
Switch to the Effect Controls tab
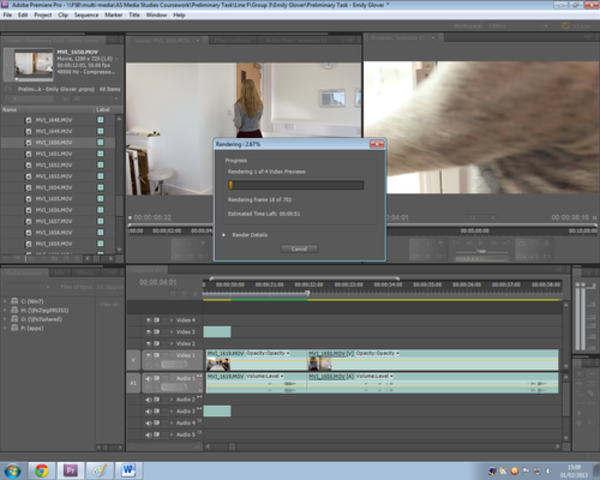coord(232,40)
